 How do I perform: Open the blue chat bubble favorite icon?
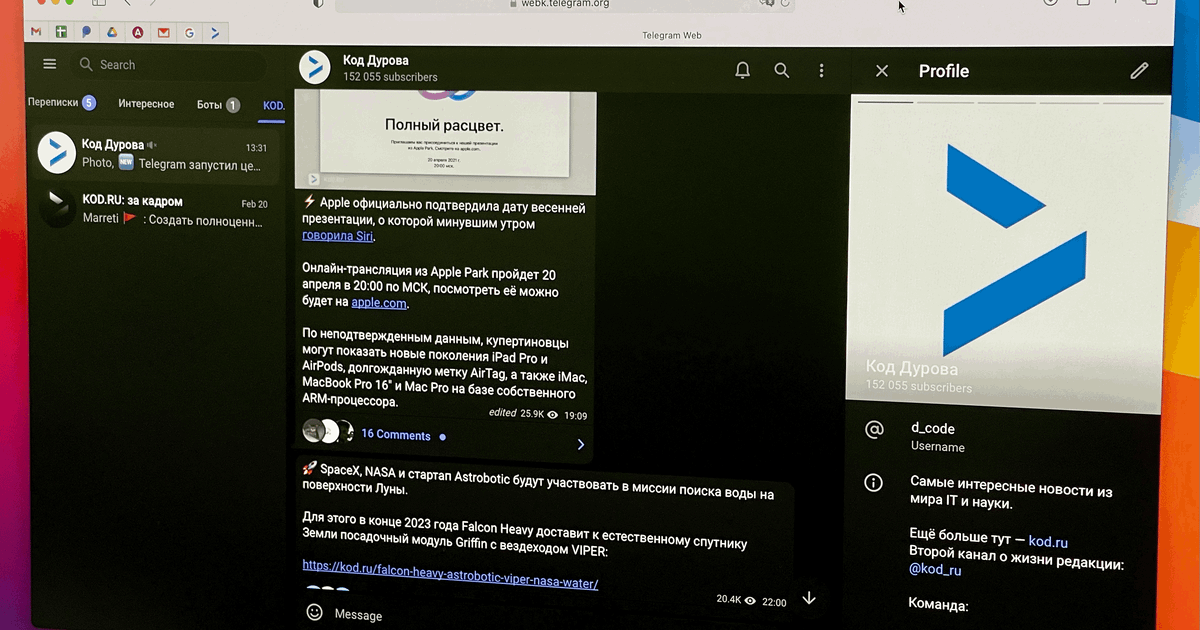click(x=87, y=32)
